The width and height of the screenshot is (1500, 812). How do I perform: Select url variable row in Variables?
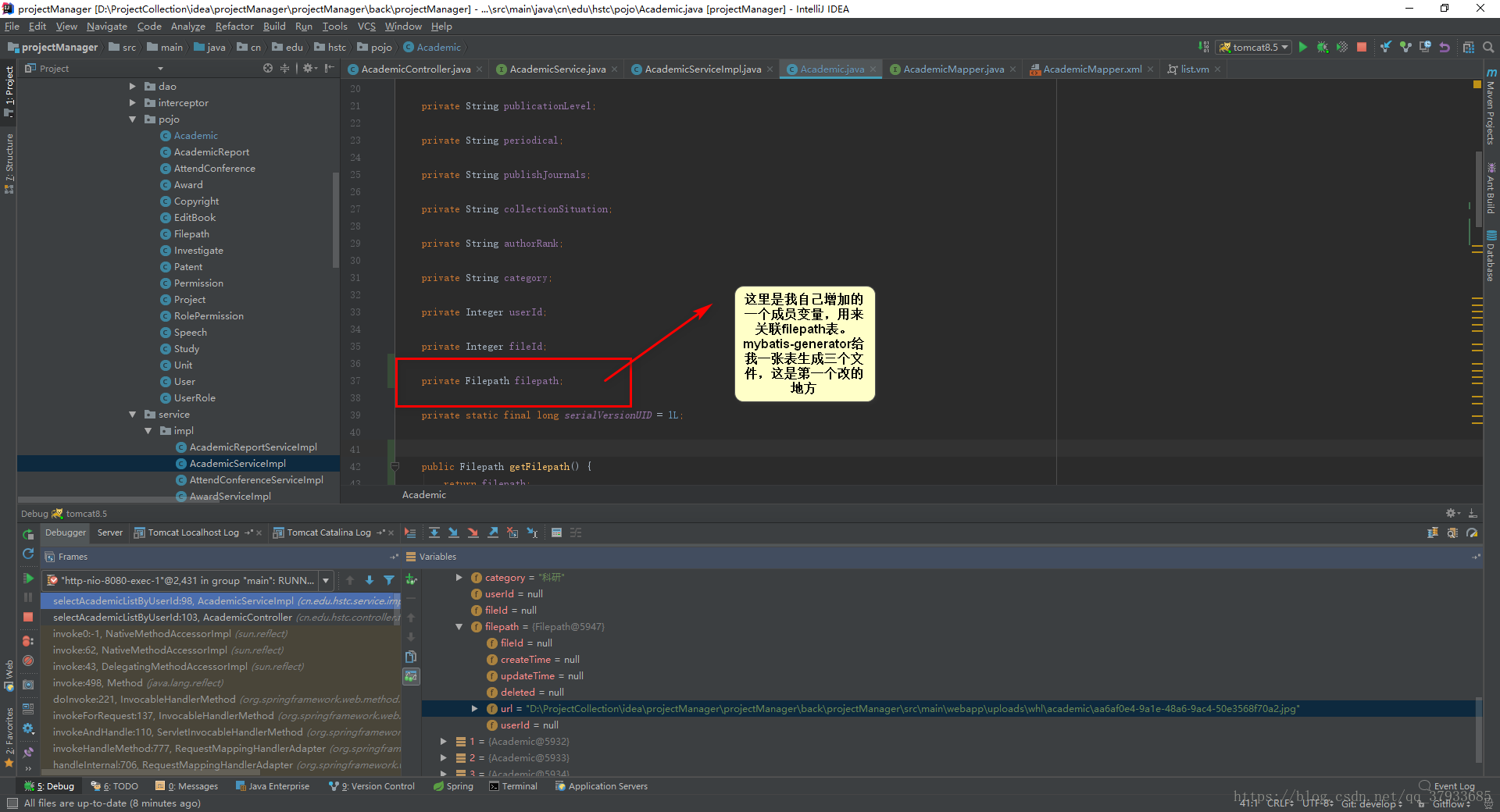coord(948,709)
